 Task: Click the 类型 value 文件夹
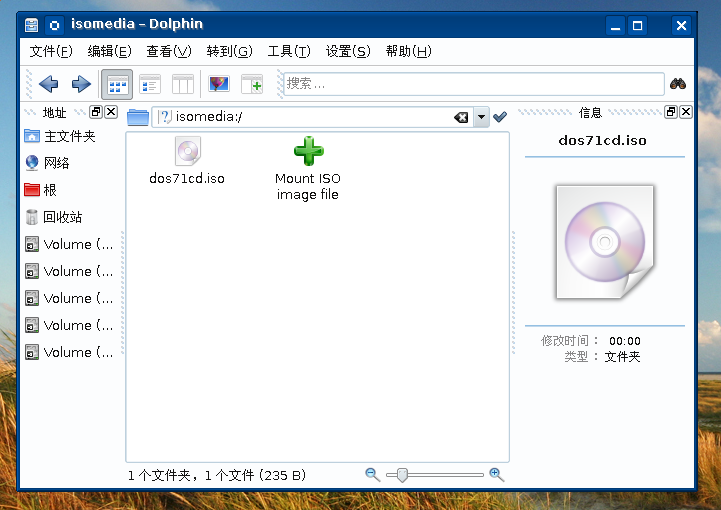pos(622,357)
